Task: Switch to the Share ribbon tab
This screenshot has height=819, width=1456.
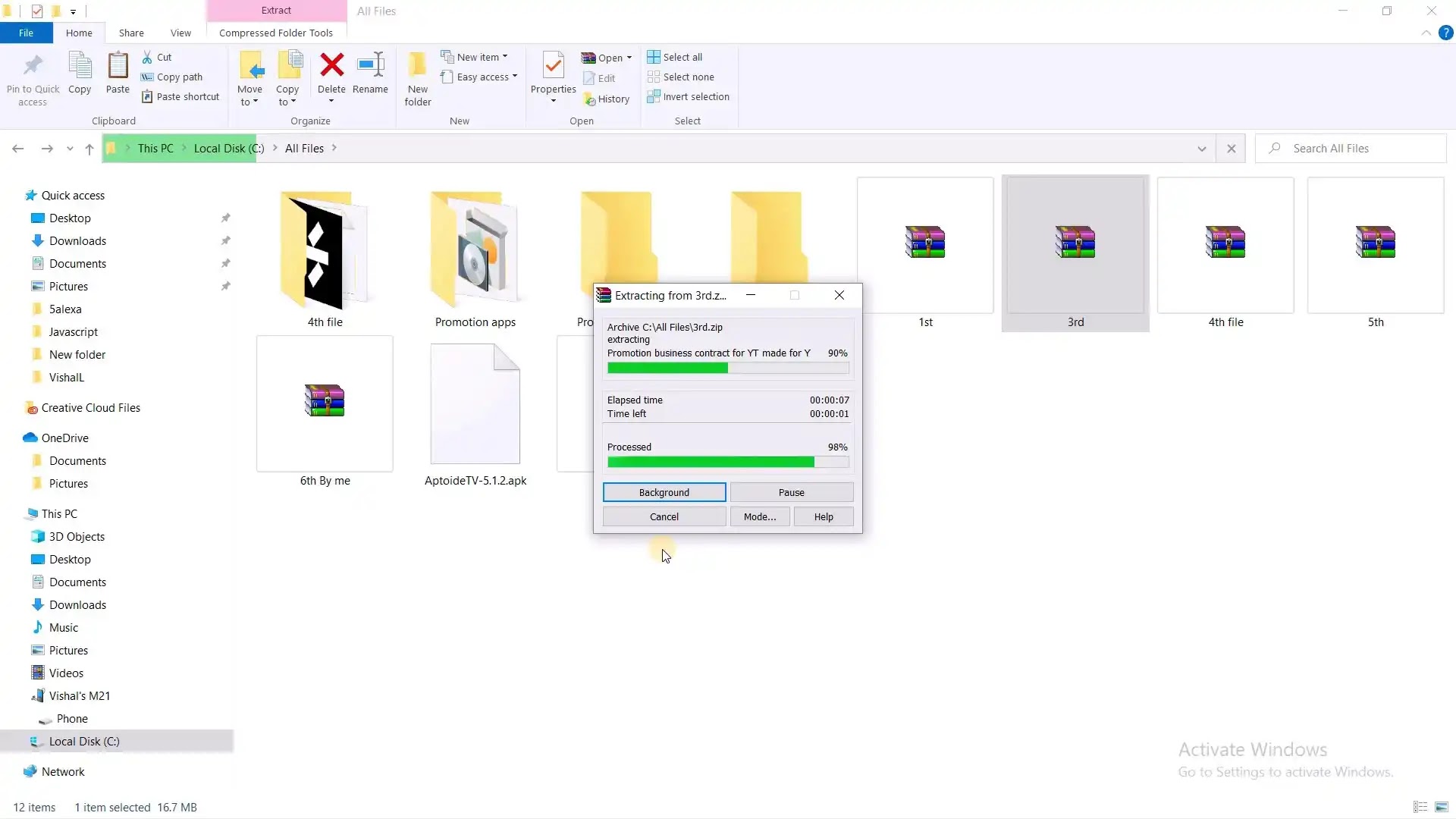Action: point(131,33)
